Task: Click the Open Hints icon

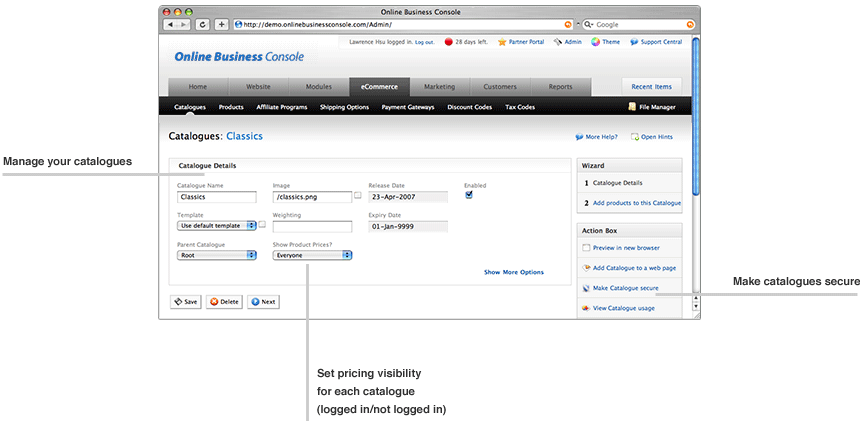Action: (635, 137)
